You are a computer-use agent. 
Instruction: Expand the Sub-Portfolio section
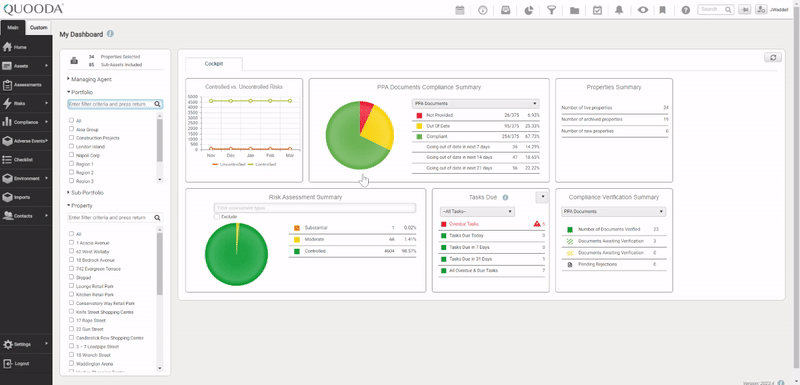point(85,193)
